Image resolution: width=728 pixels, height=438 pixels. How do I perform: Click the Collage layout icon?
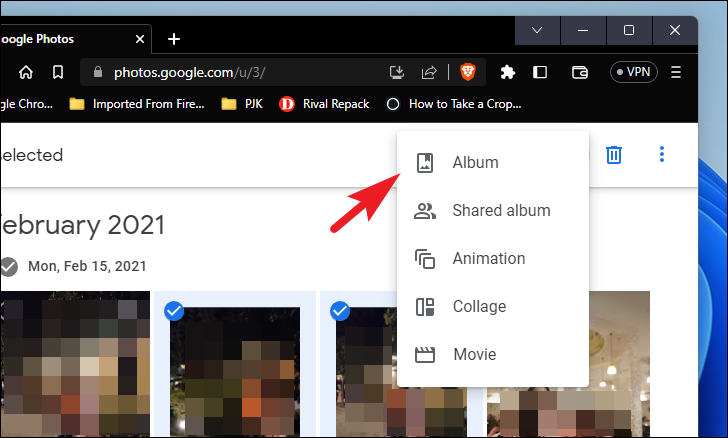[425, 307]
